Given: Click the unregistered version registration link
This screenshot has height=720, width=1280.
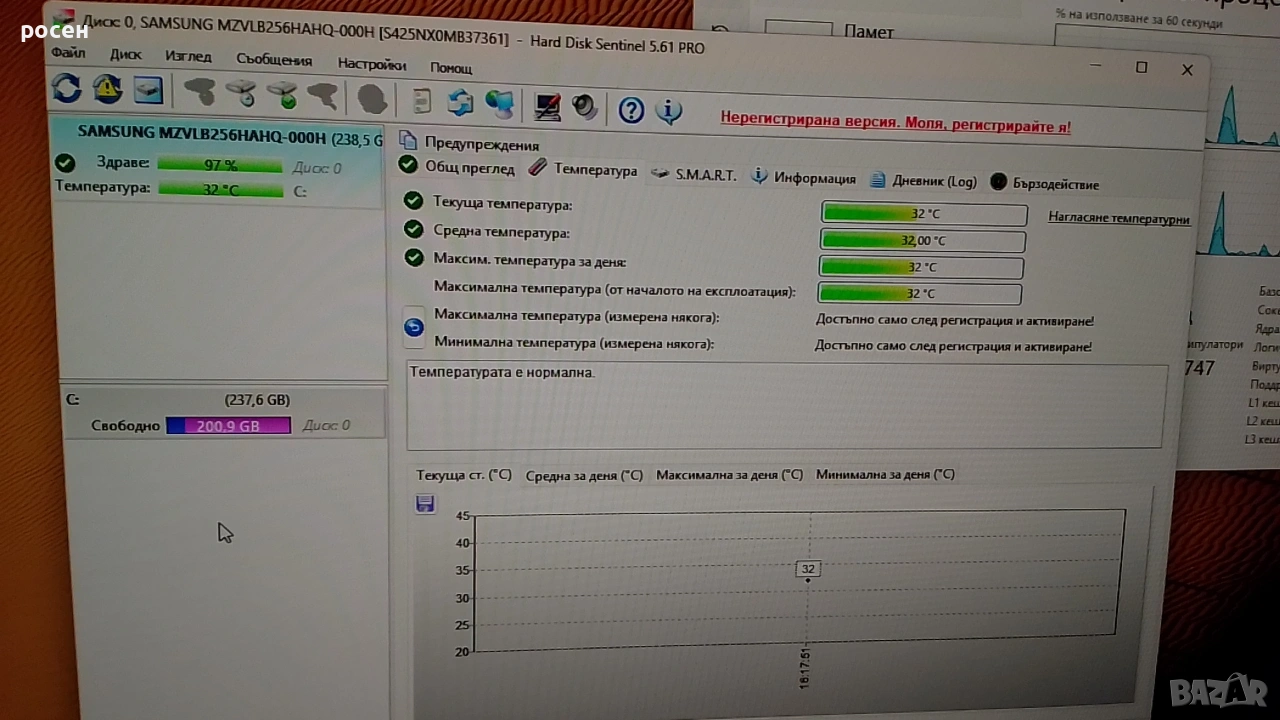Looking at the screenshot, I should pyautogui.click(x=895, y=126).
